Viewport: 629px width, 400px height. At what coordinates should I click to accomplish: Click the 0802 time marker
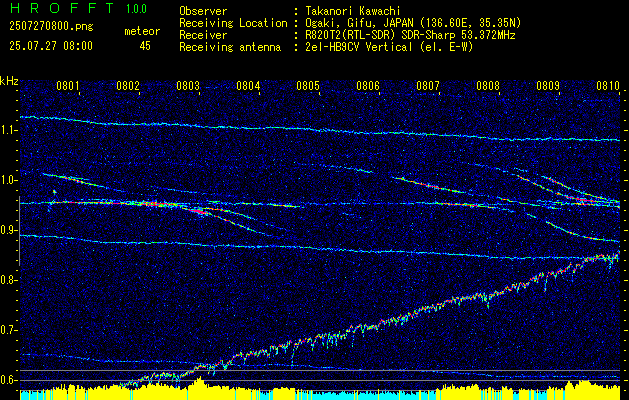(x=128, y=86)
